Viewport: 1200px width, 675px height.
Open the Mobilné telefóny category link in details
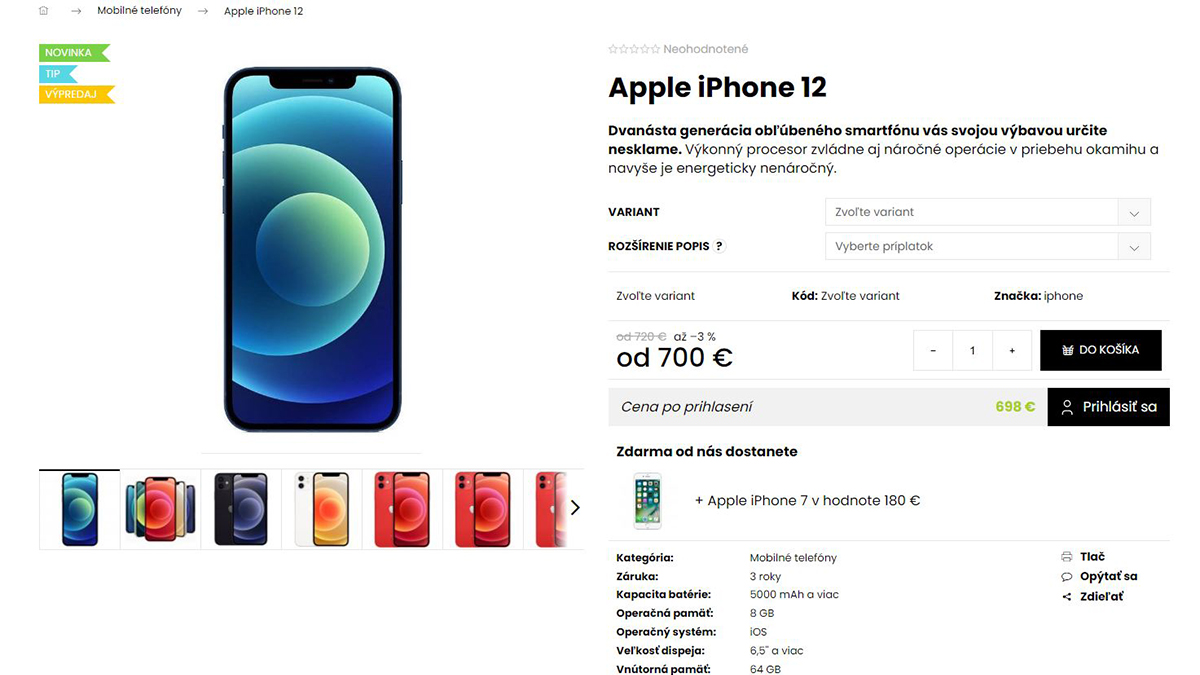[x=793, y=558]
